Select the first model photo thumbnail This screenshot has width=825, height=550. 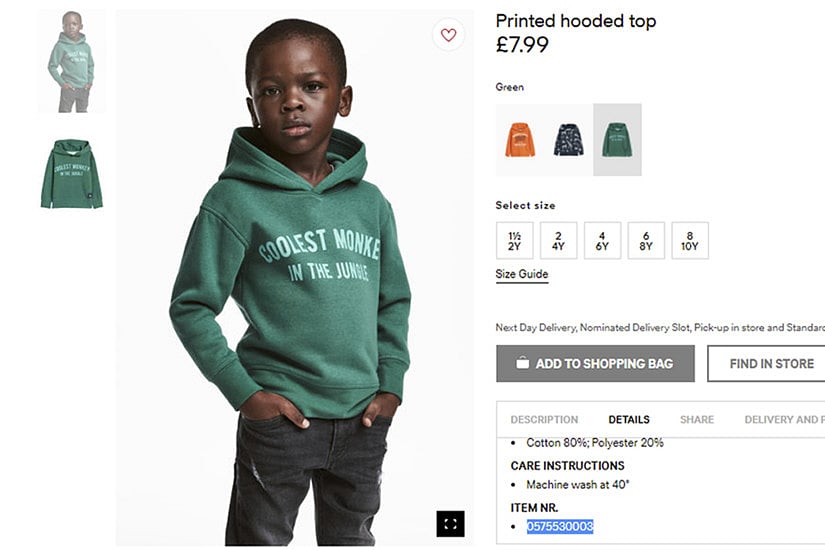pyautogui.click(x=71, y=62)
